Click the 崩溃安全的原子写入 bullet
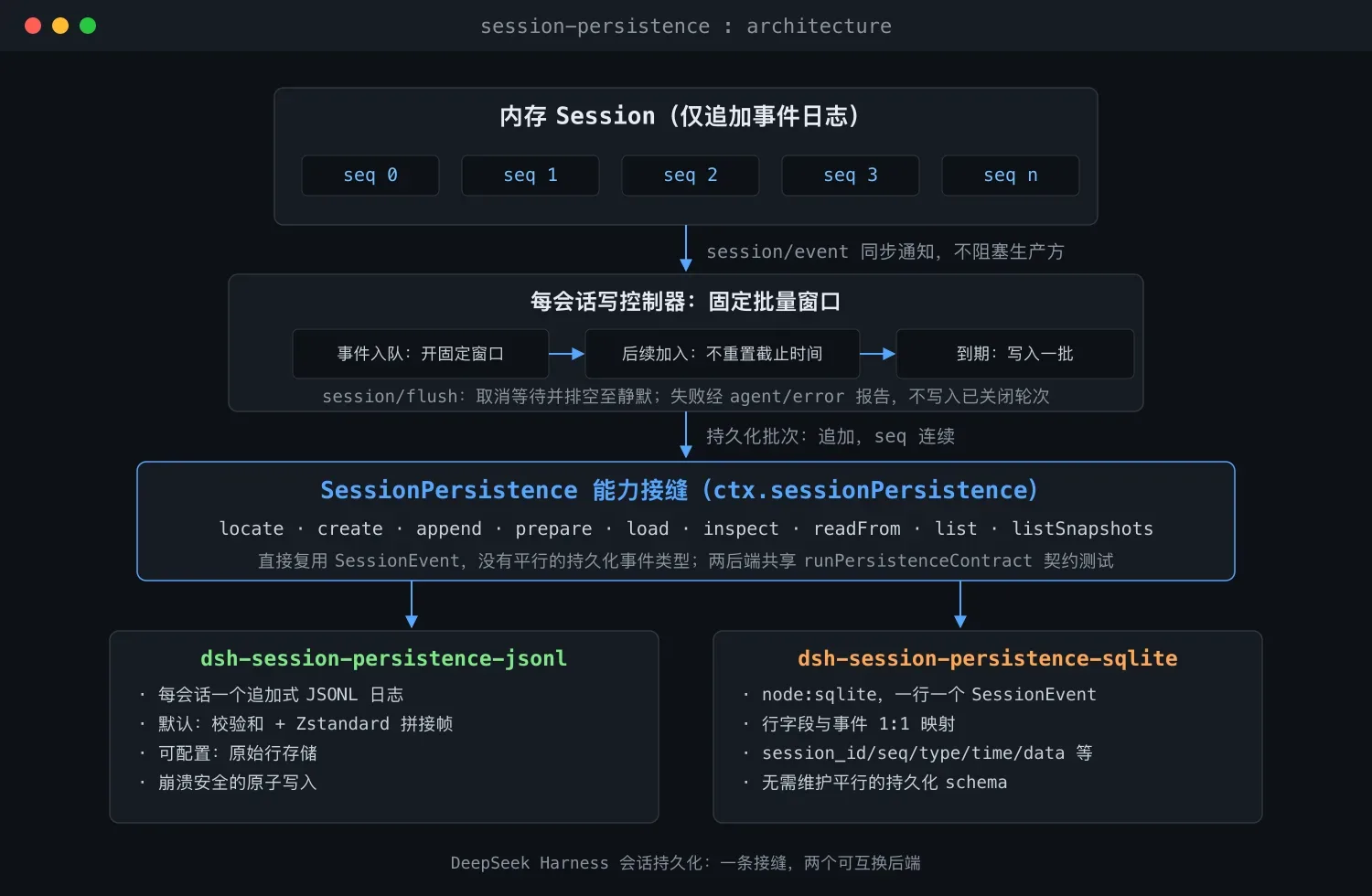The height and width of the screenshot is (896, 1372). click(229, 783)
